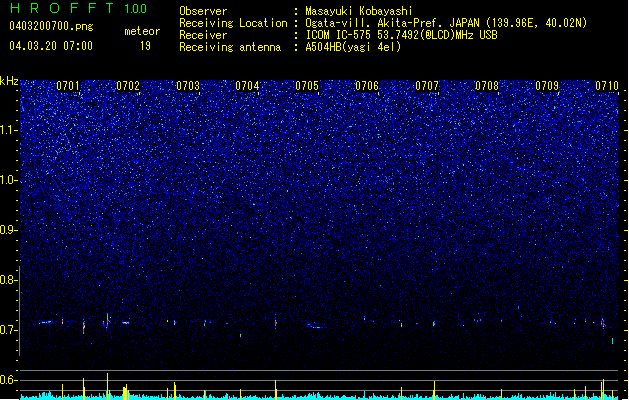Click the 0709 time marker
The width and height of the screenshot is (629, 400).
point(547,86)
